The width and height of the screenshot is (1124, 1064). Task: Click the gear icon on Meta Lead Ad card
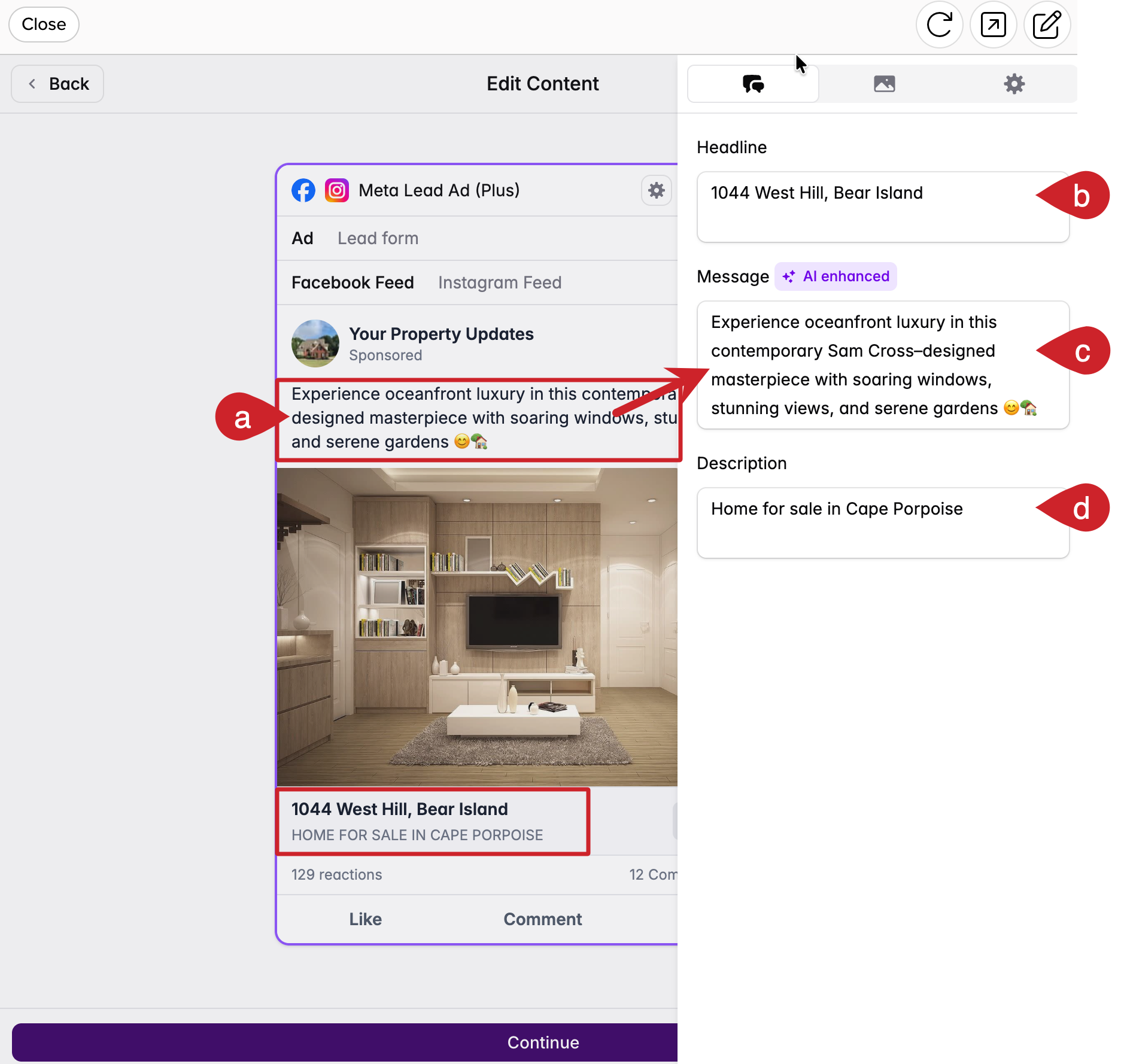[657, 190]
